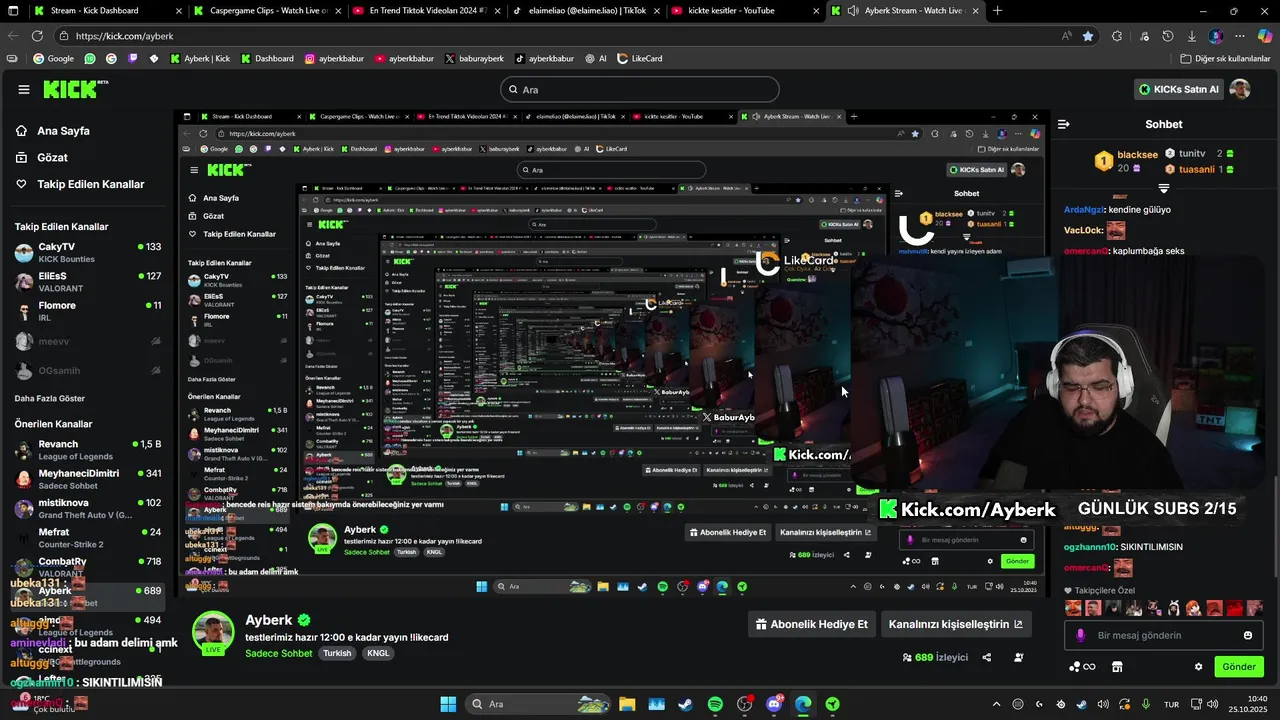Click the Edge icon in the taskbar
This screenshot has height=720, width=1280.
803,704
